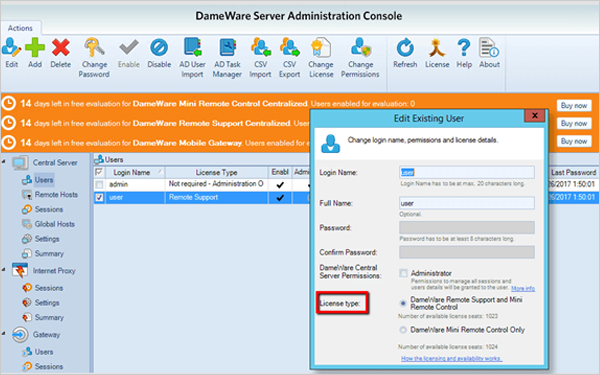Open Sessions under Gateway
The image size is (600, 375).
tap(42, 366)
